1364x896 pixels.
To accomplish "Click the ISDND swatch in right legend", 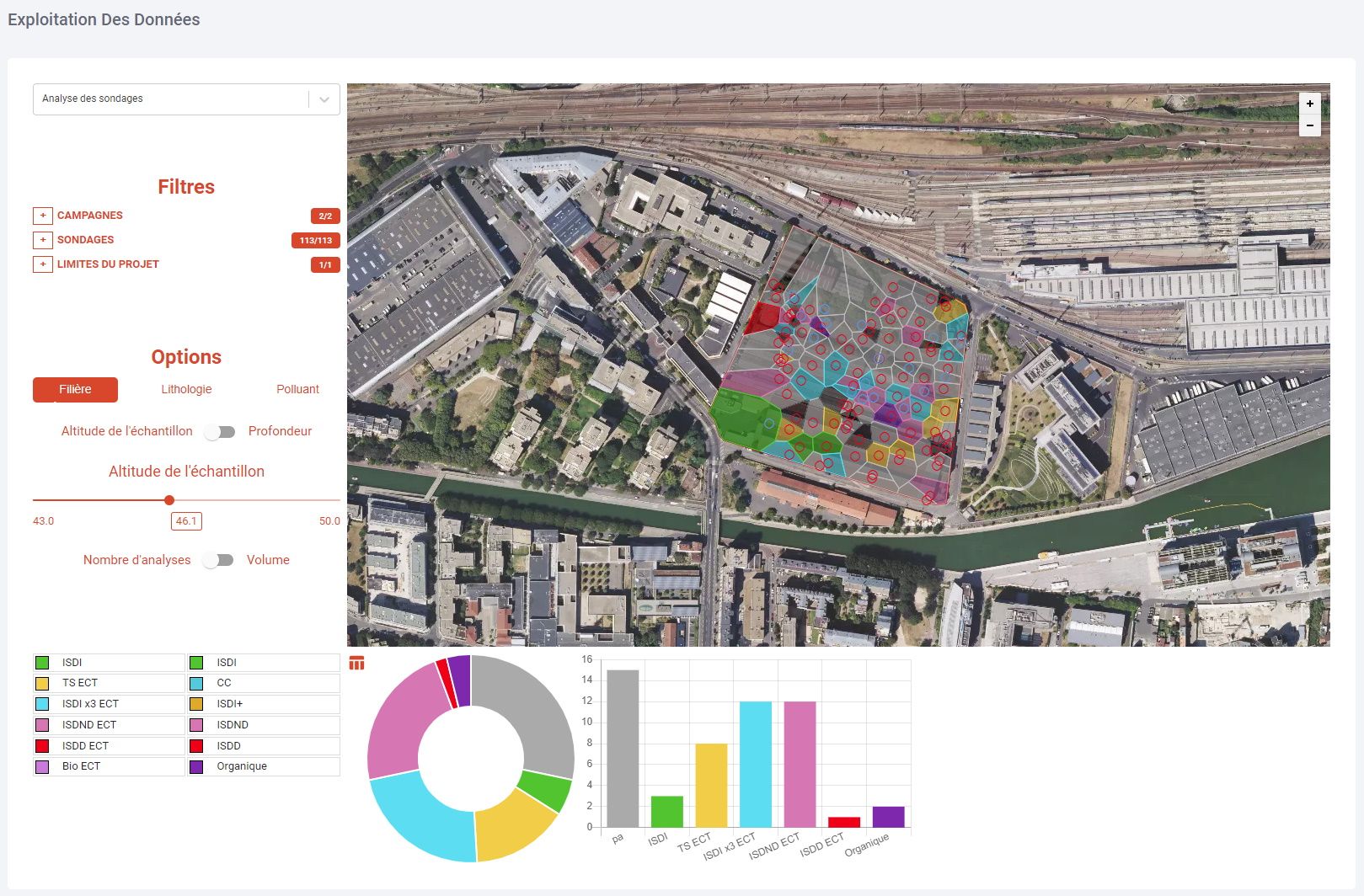I will (x=196, y=725).
